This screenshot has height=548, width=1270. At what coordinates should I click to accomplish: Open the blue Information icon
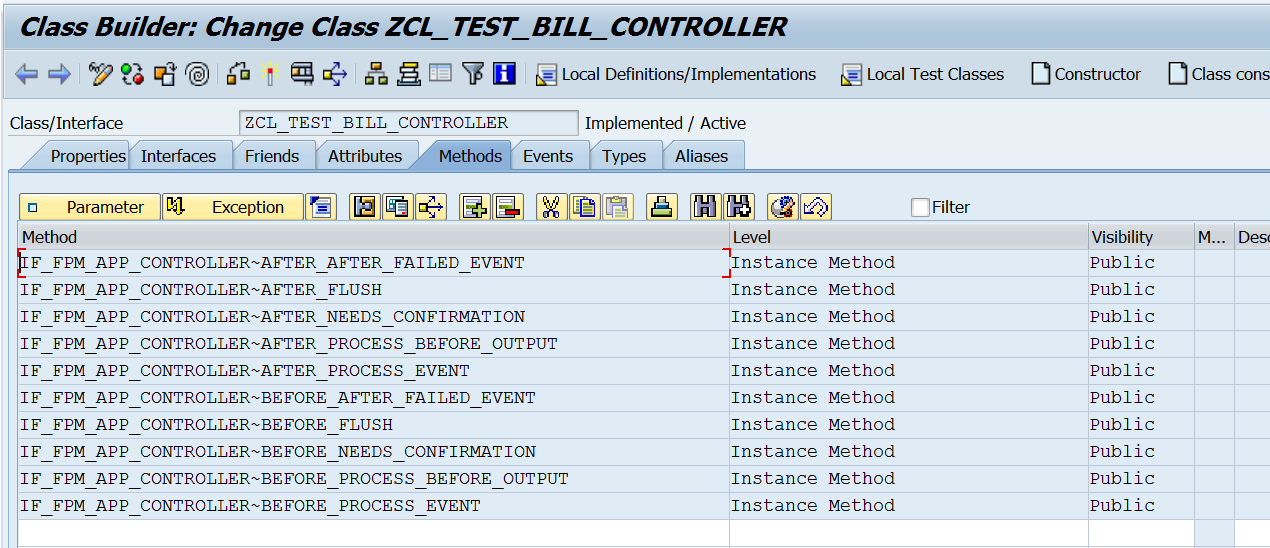click(504, 74)
